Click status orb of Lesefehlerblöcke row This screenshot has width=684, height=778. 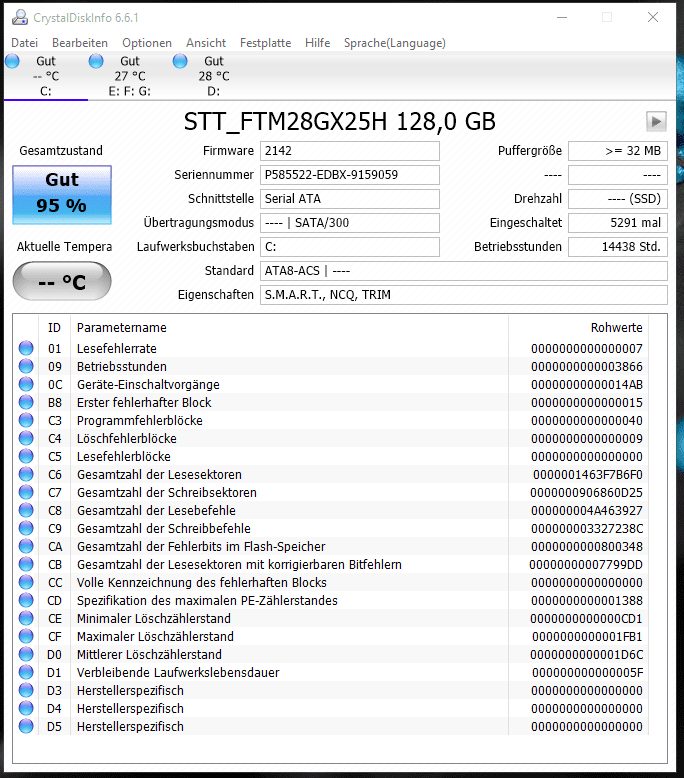[x=26, y=456]
